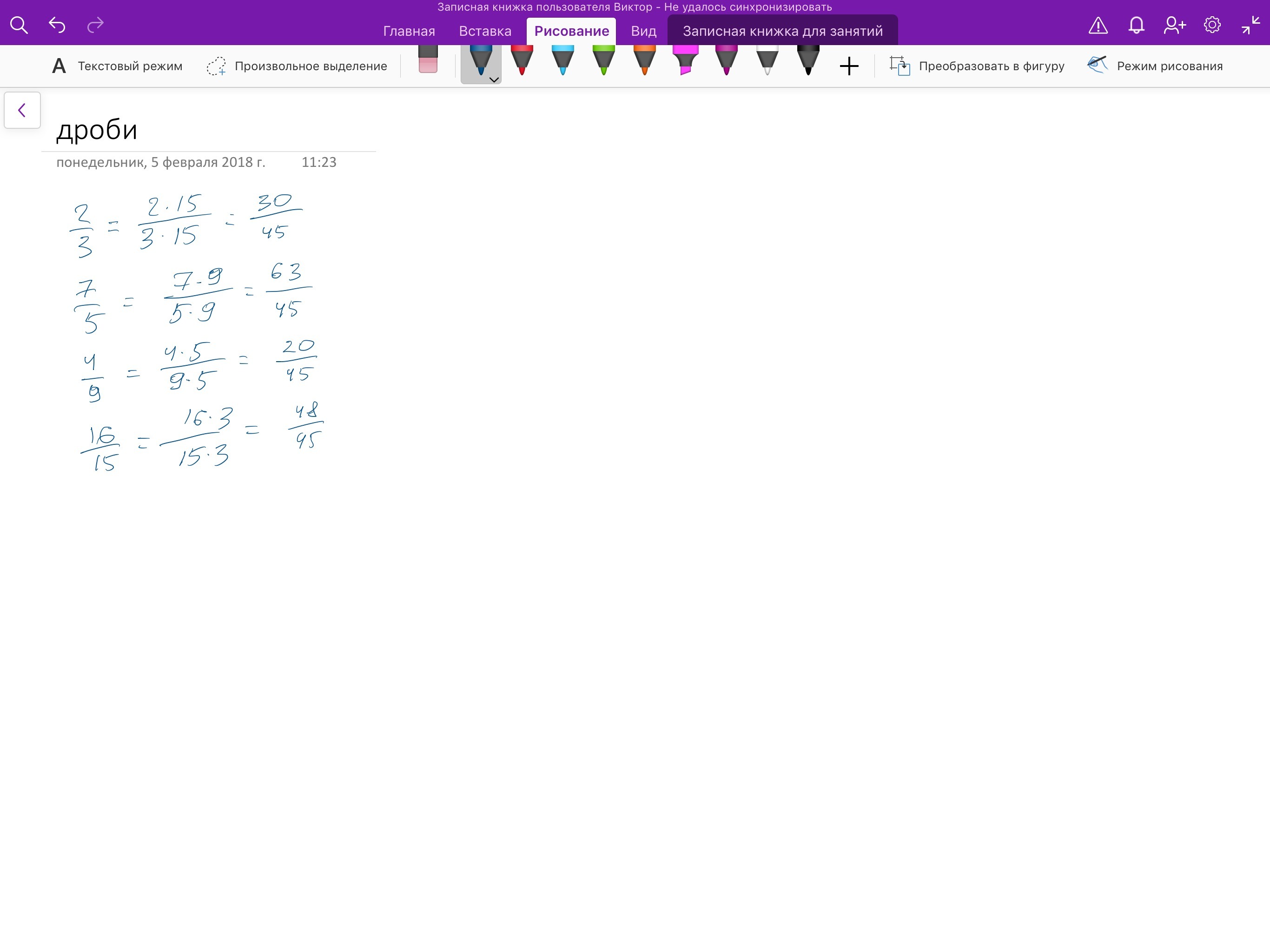The width and height of the screenshot is (1270, 952).
Task: Click the search magnifier icon
Action: point(19,25)
